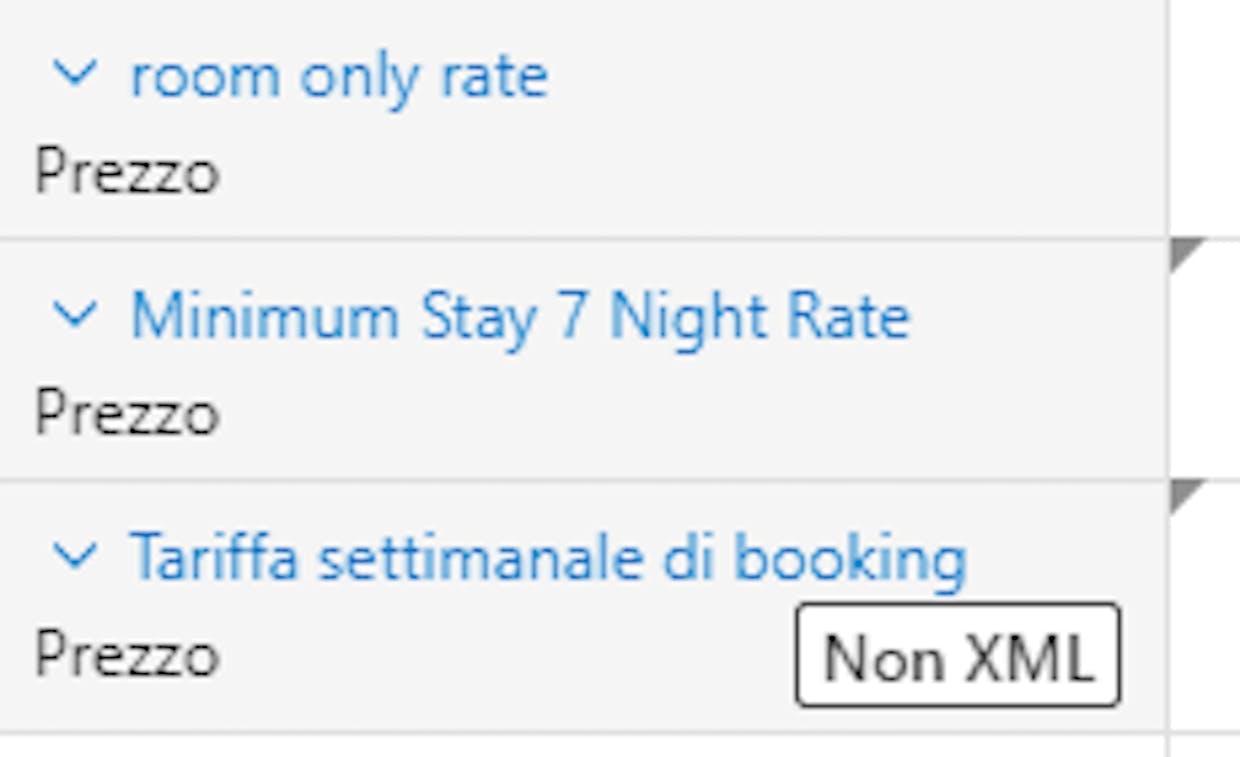Collapse Tariffa settimanale di booking chevron
1240x757 pixels.
pos(75,556)
